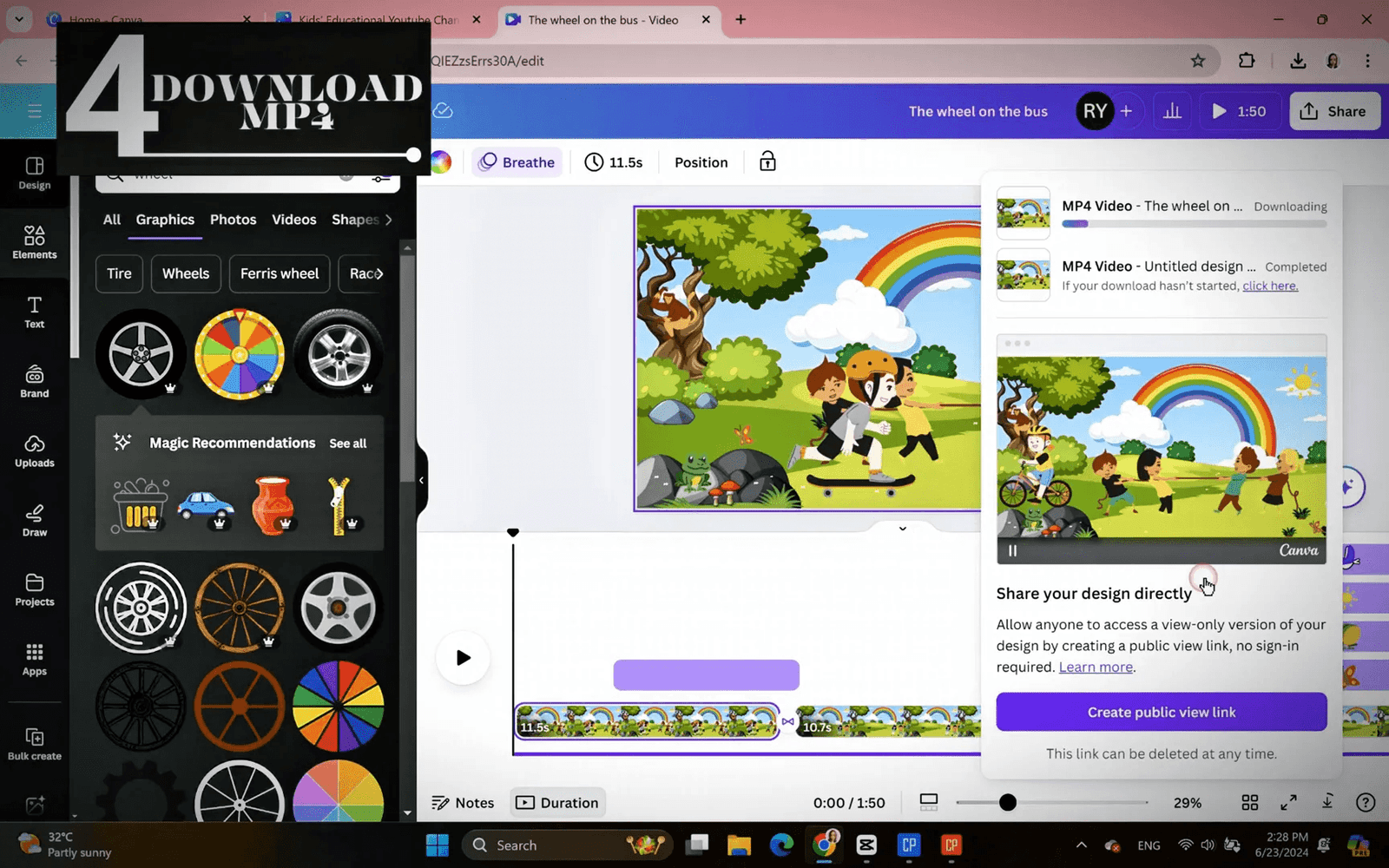Switch to the Videos tab

(x=293, y=220)
